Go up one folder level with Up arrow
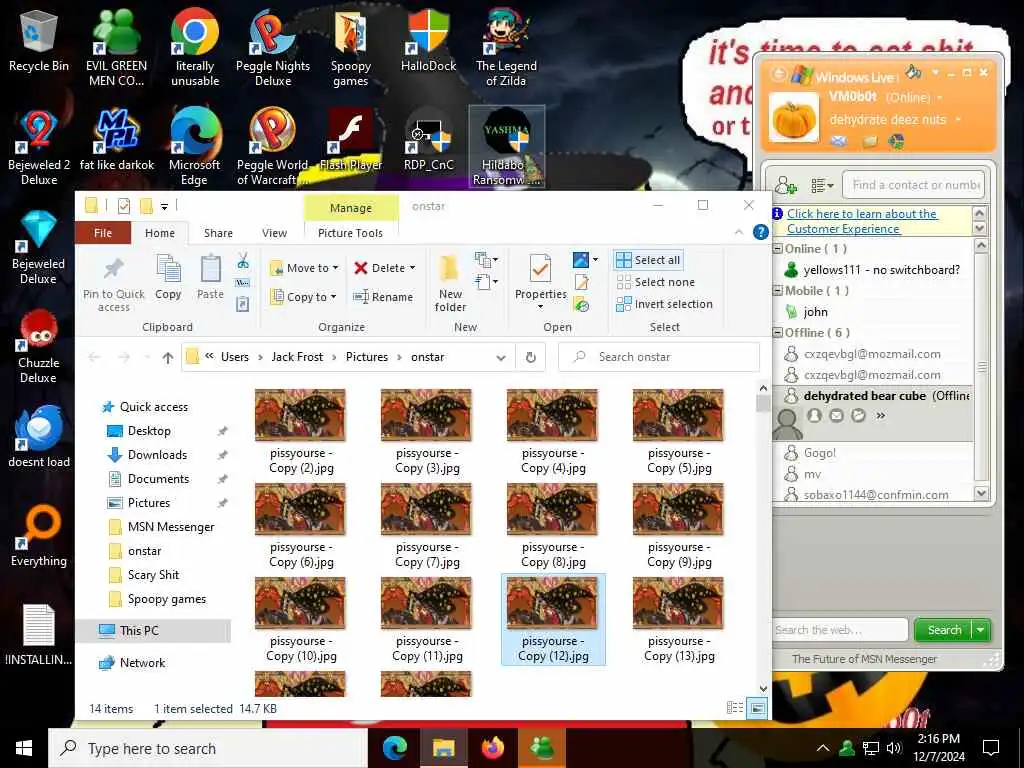The height and width of the screenshot is (768, 1024). (168, 357)
